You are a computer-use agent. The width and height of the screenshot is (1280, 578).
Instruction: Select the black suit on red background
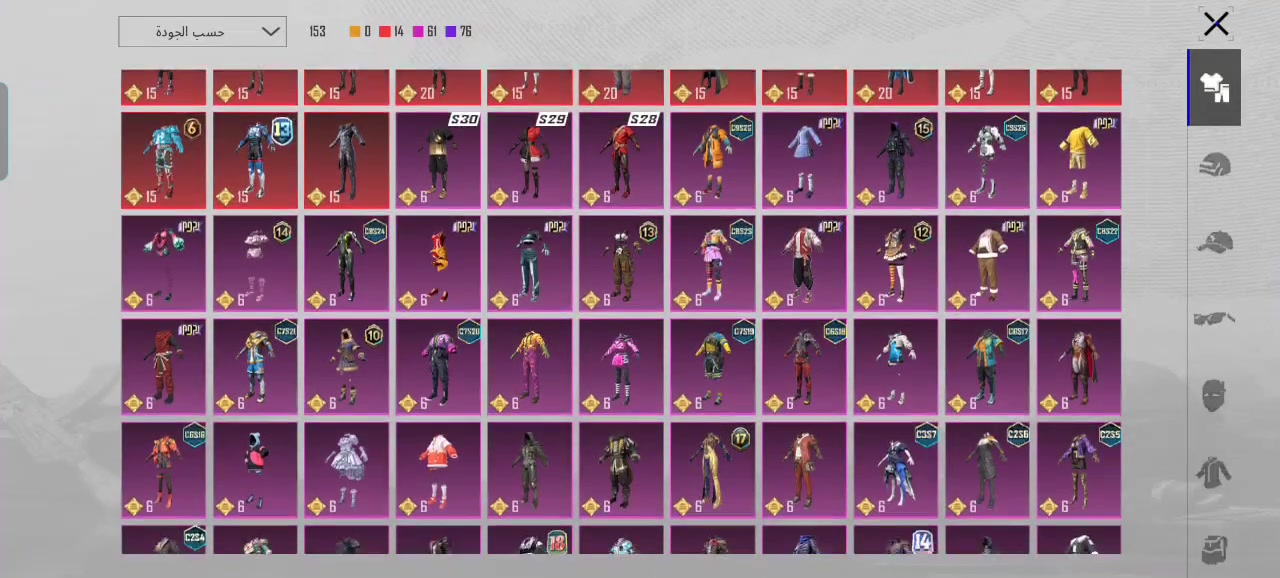coord(347,160)
